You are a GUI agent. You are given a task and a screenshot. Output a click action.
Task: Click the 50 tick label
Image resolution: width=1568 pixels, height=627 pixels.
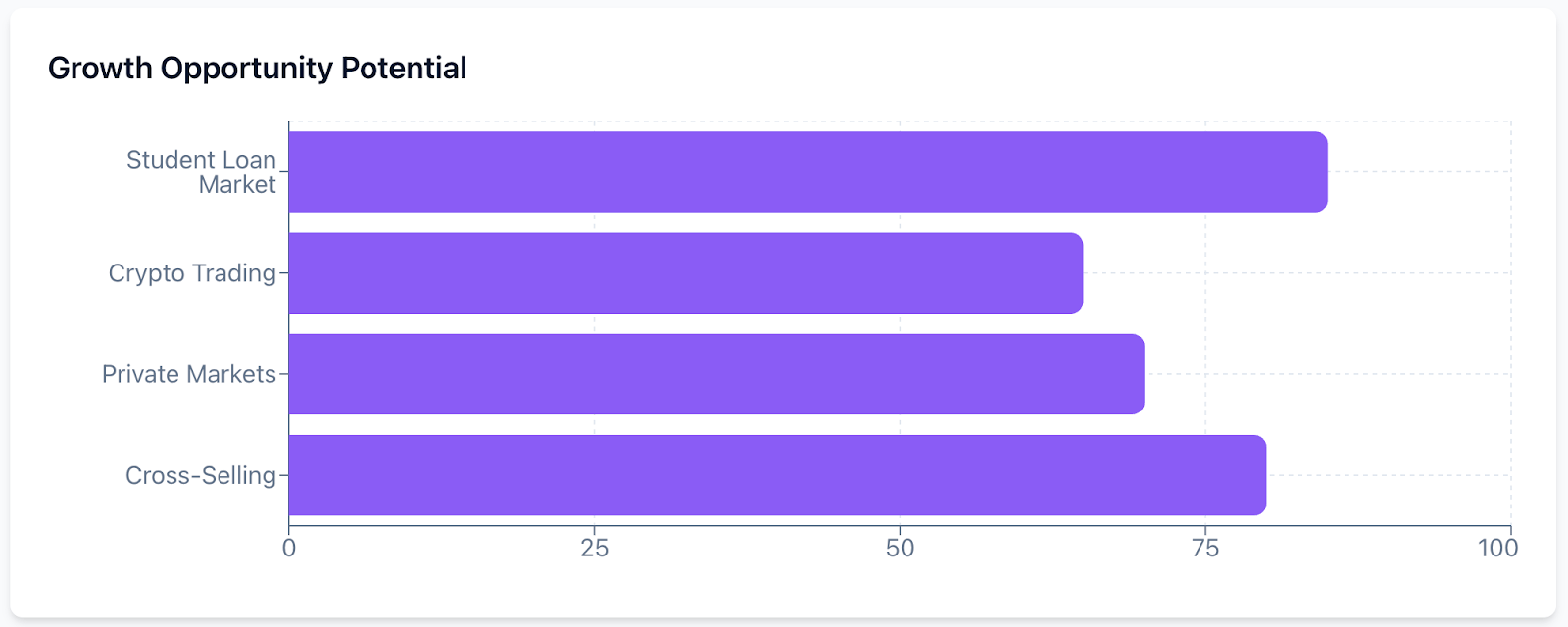pyautogui.click(x=900, y=548)
